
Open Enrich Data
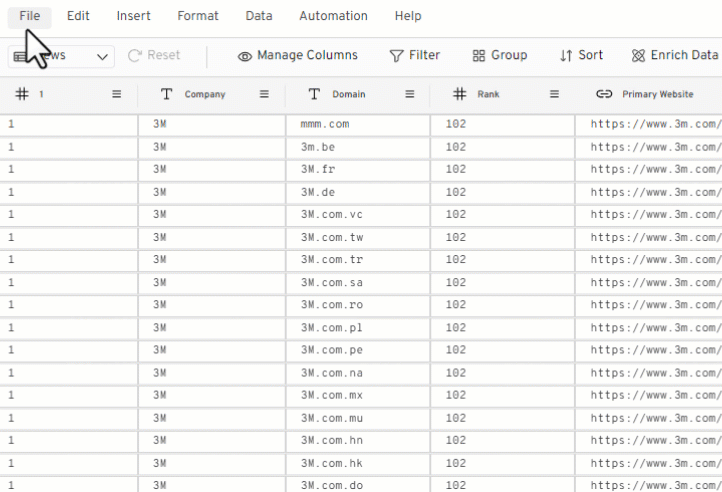pos(675,55)
